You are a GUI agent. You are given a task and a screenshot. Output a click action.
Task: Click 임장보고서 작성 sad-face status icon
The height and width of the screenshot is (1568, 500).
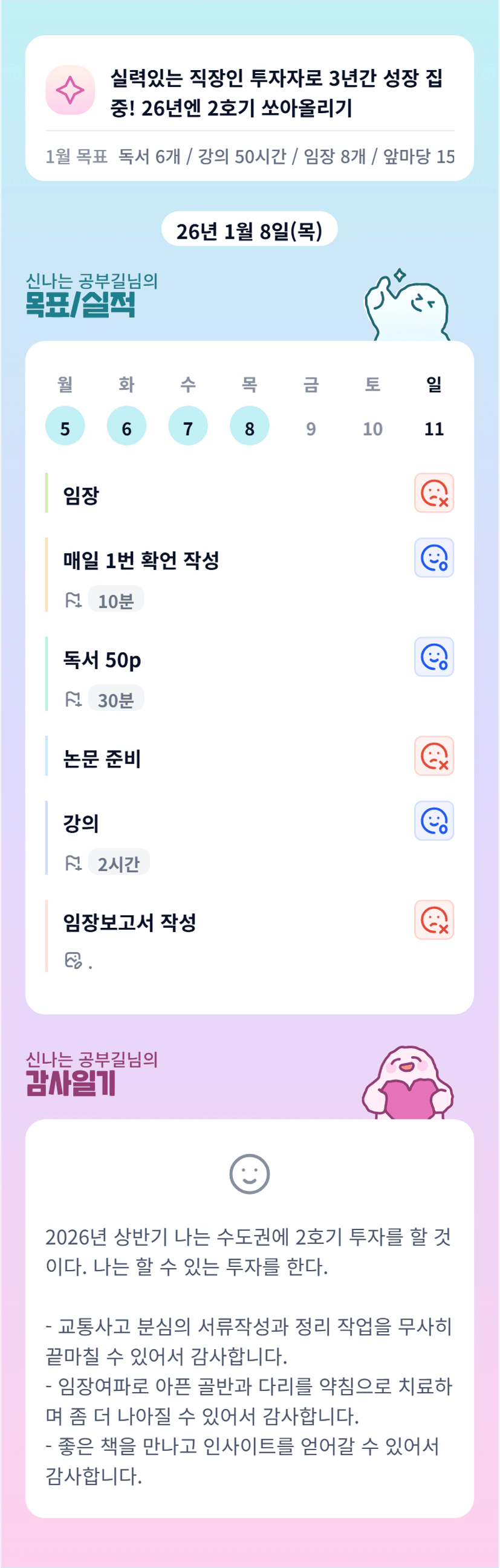(x=433, y=920)
